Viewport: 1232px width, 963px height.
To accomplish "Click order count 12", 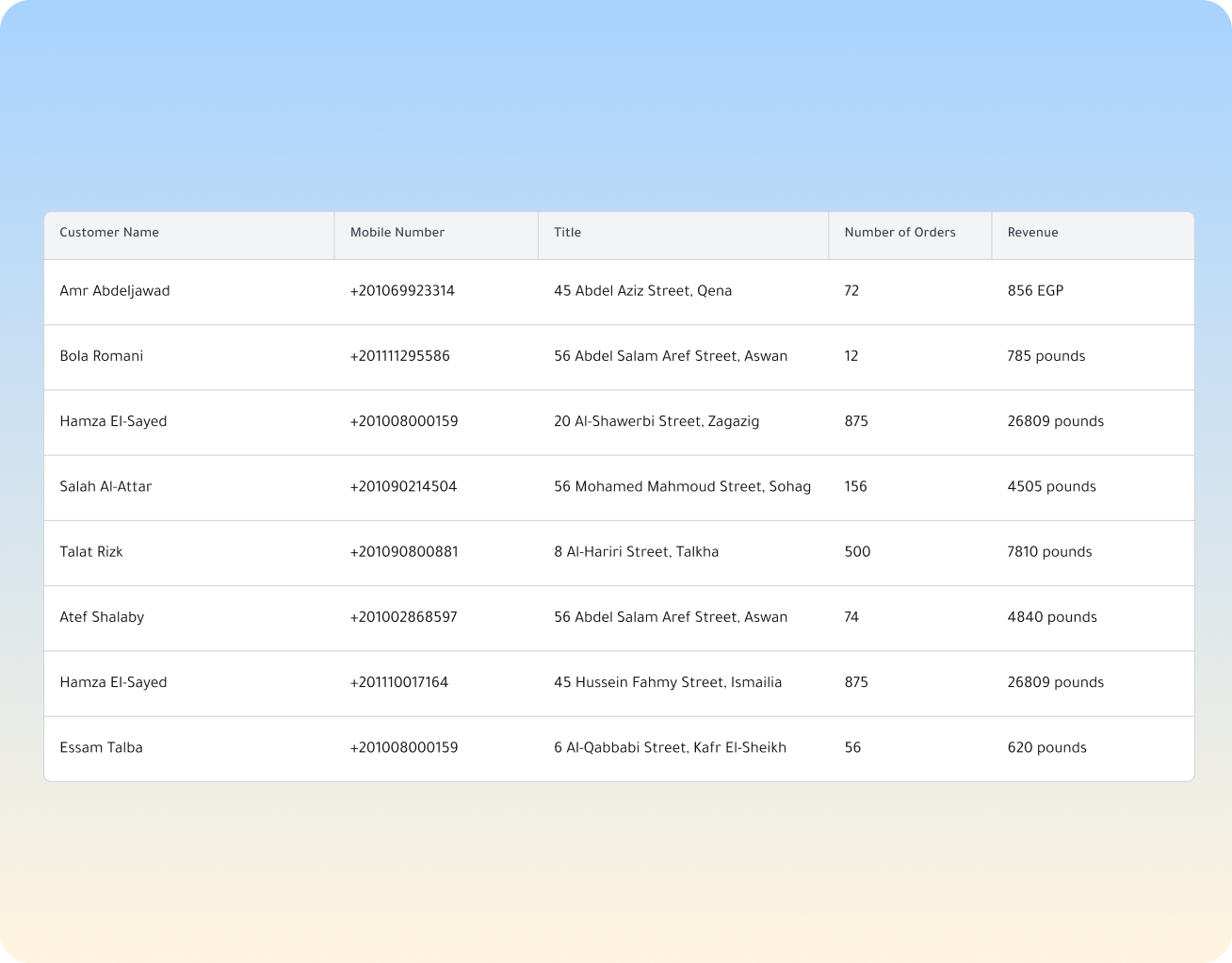I will 851,356.
